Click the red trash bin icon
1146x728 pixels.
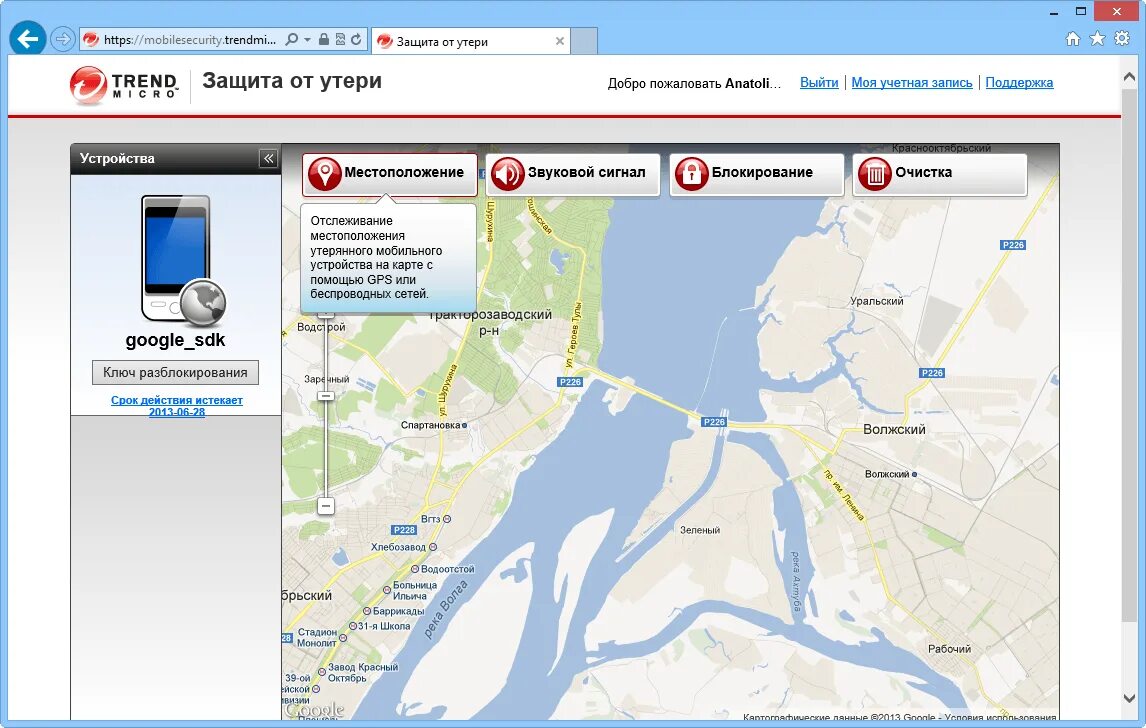(x=875, y=174)
